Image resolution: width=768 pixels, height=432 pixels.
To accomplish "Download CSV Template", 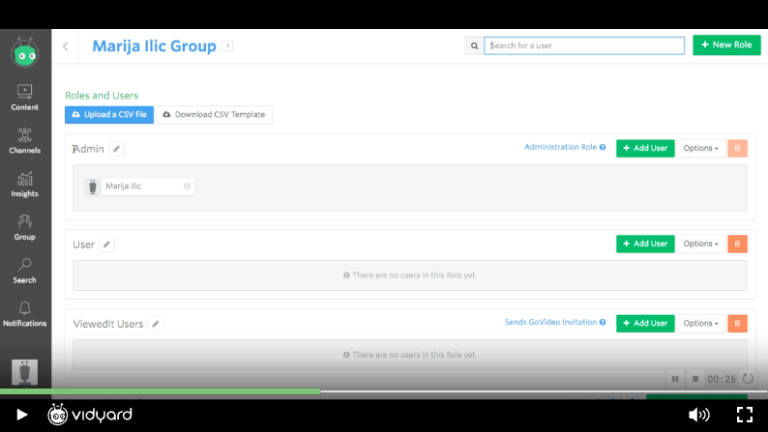I will 214,115.
